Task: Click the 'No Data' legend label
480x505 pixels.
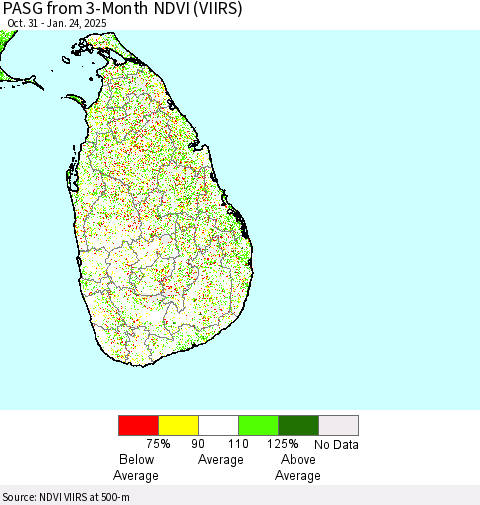Action: [336, 445]
